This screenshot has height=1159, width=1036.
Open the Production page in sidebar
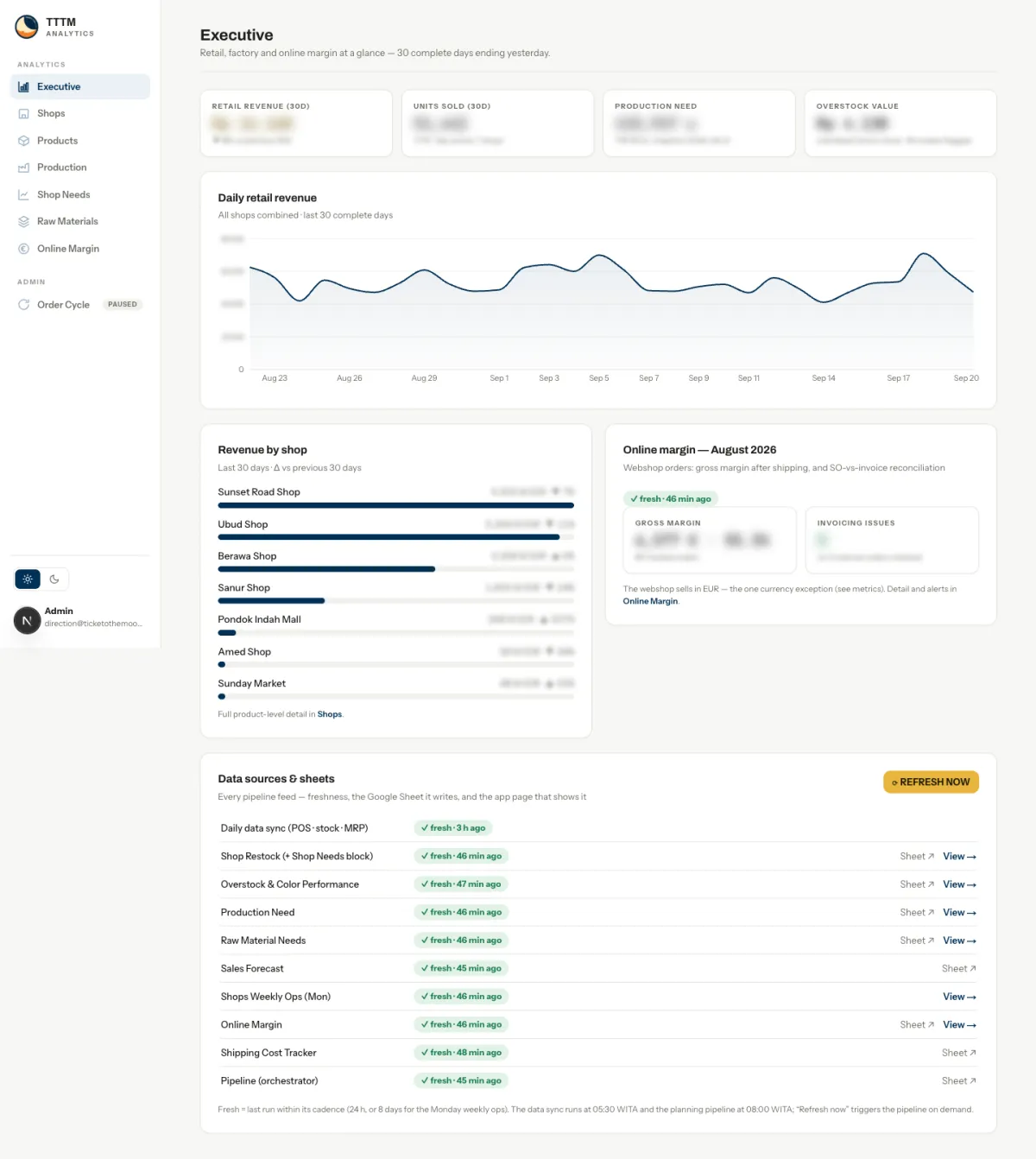point(80,168)
